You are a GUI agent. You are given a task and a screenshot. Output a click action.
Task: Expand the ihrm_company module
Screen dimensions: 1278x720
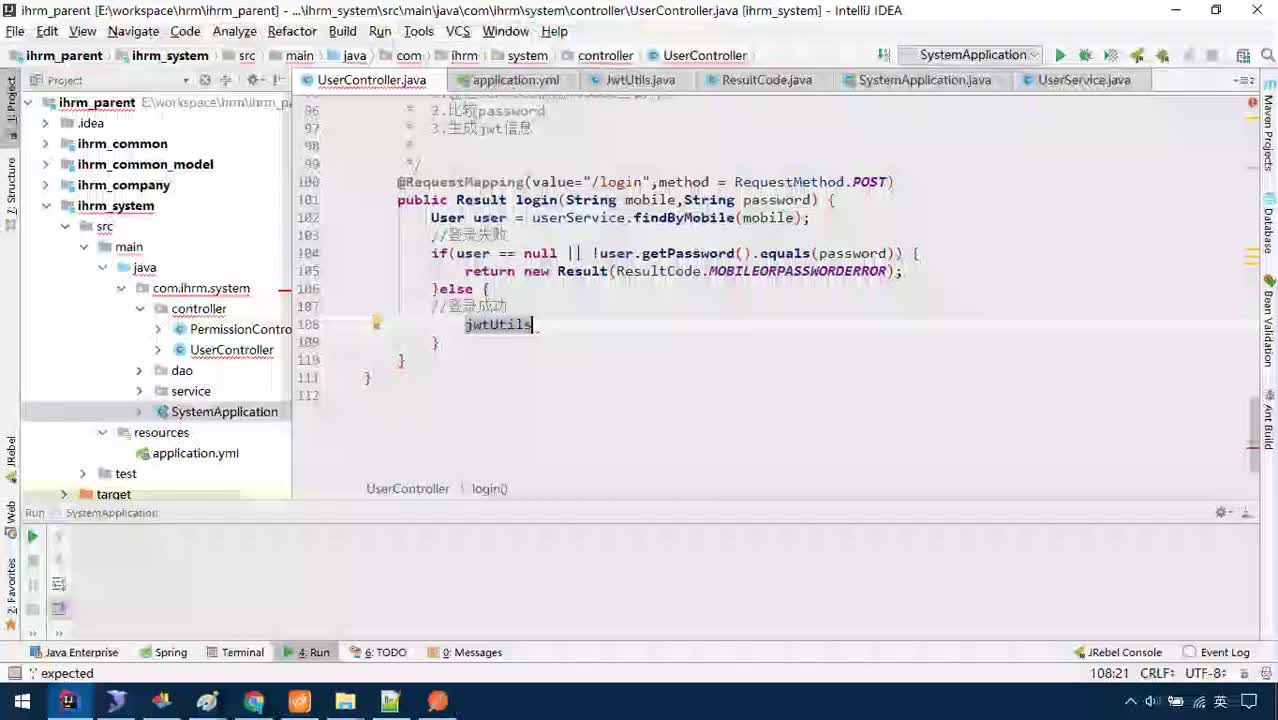pos(45,185)
